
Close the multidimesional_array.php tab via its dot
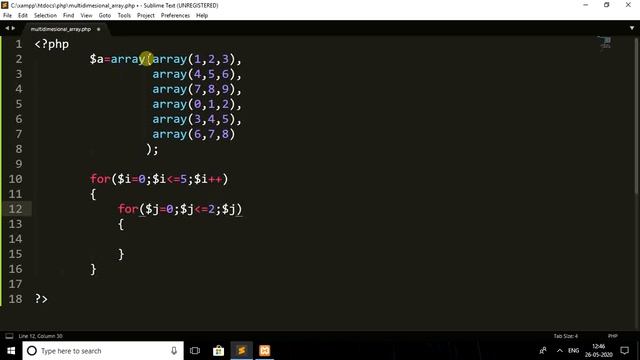[x=98, y=29]
